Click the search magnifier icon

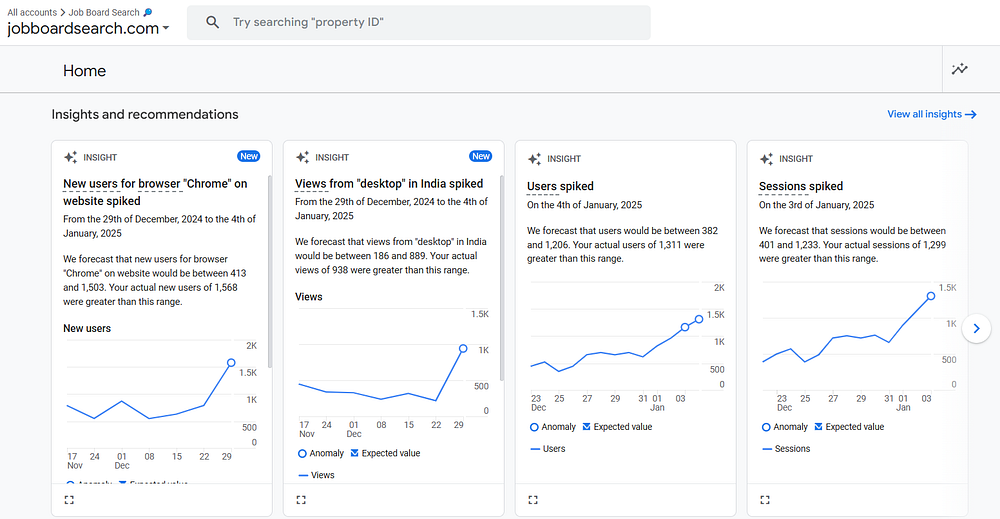click(x=212, y=22)
